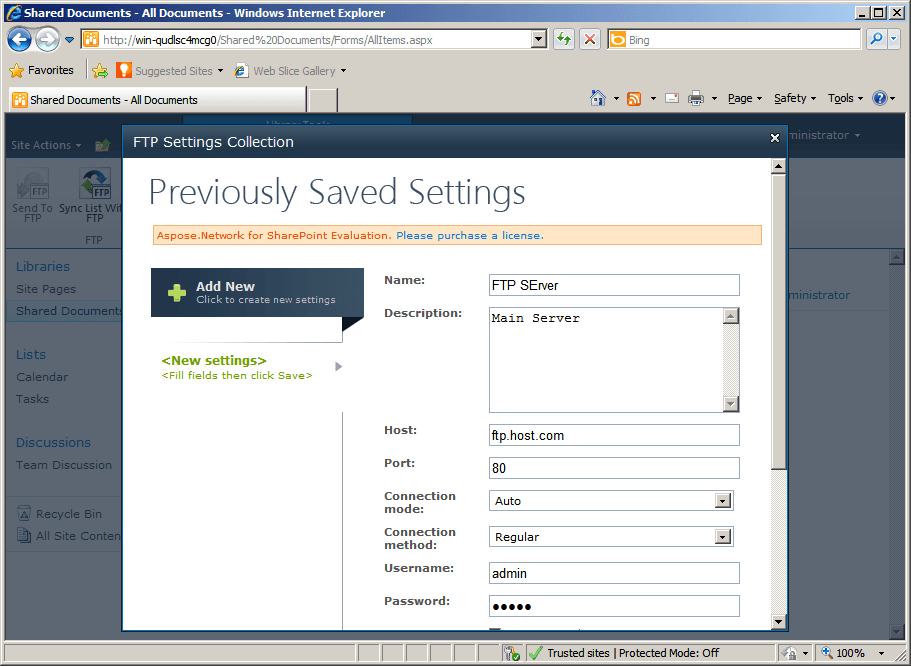Click the Username field with admin
Screen dimensions: 911x666
pos(614,573)
